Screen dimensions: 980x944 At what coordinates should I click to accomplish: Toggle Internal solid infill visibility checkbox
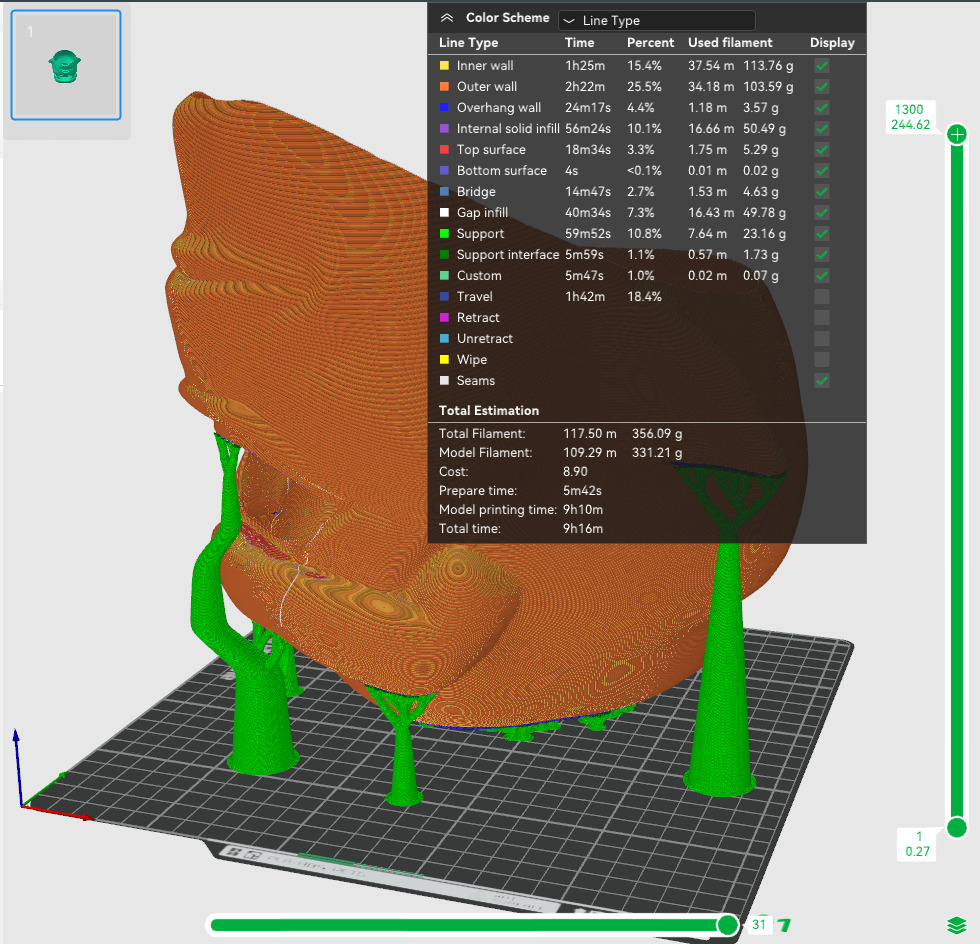[822, 129]
